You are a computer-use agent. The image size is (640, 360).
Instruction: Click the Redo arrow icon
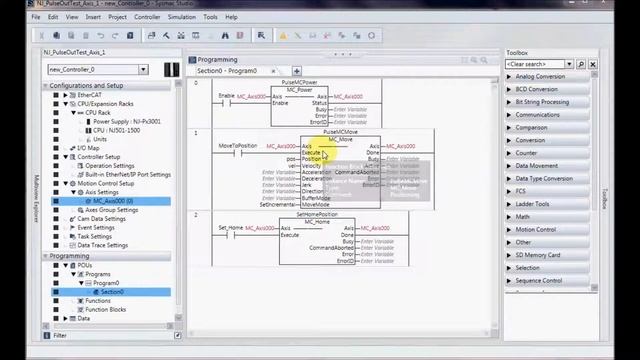pyautogui.click(x=115, y=36)
